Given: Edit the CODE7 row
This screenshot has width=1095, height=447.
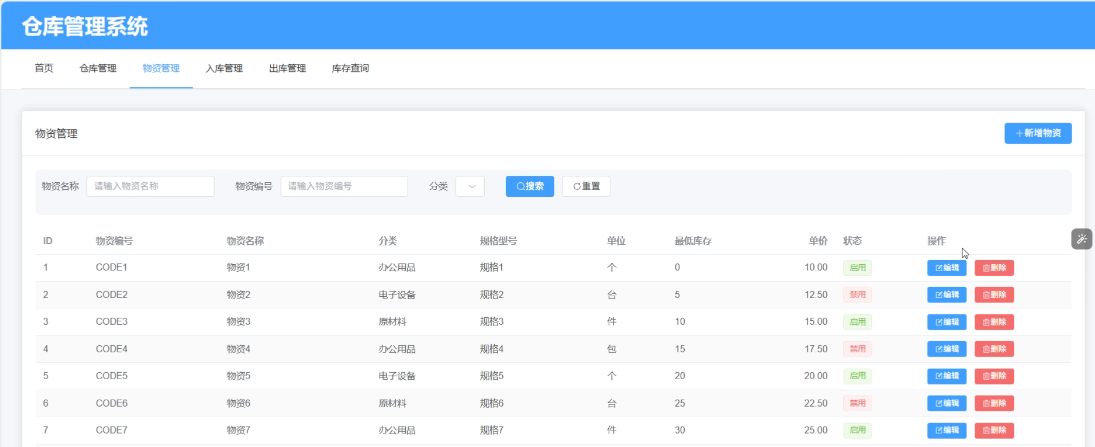Looking at the screenshot, I should 947,430.
